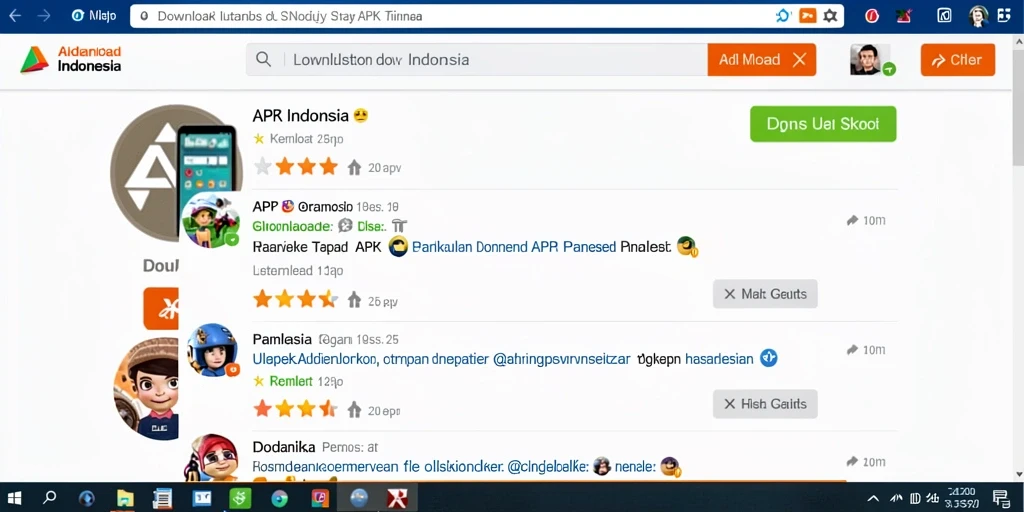The width and height of the screenshot is (1024, 512).
Task: Open browser settings gear icon
Action: pyautogui.click(x=830, y=16)
